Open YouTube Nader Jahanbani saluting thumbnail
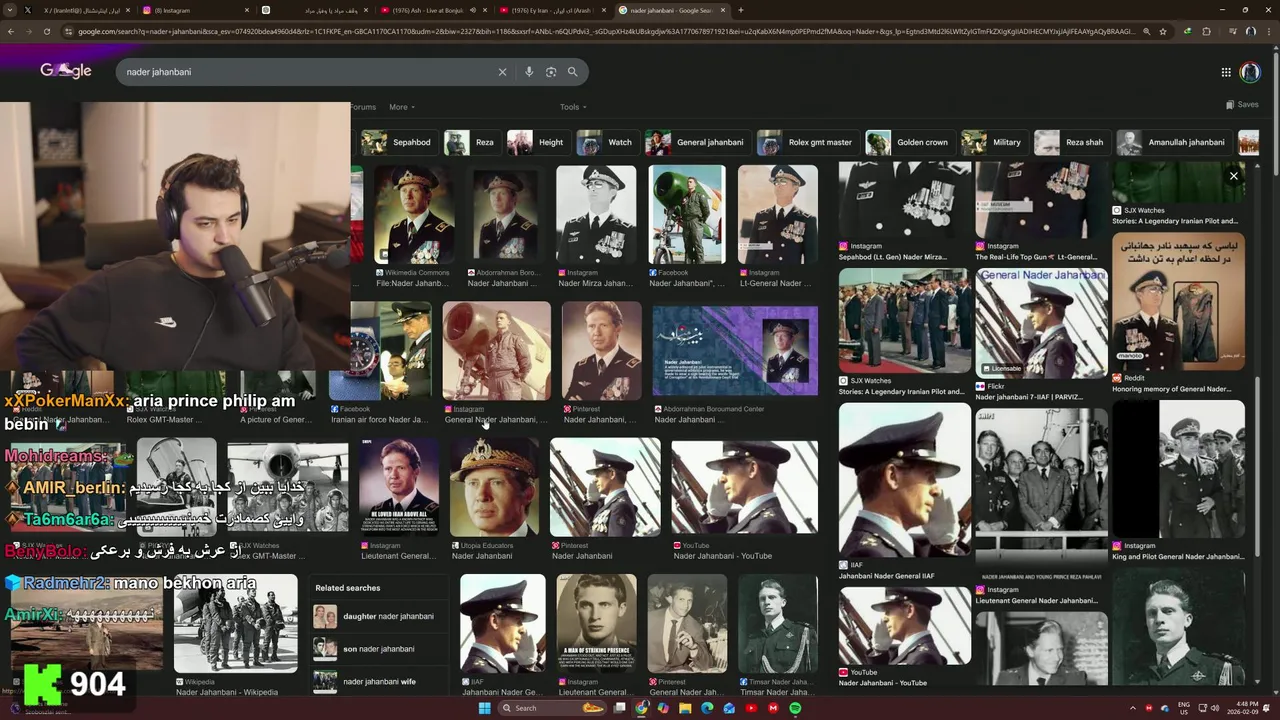 tap(744, 487)
